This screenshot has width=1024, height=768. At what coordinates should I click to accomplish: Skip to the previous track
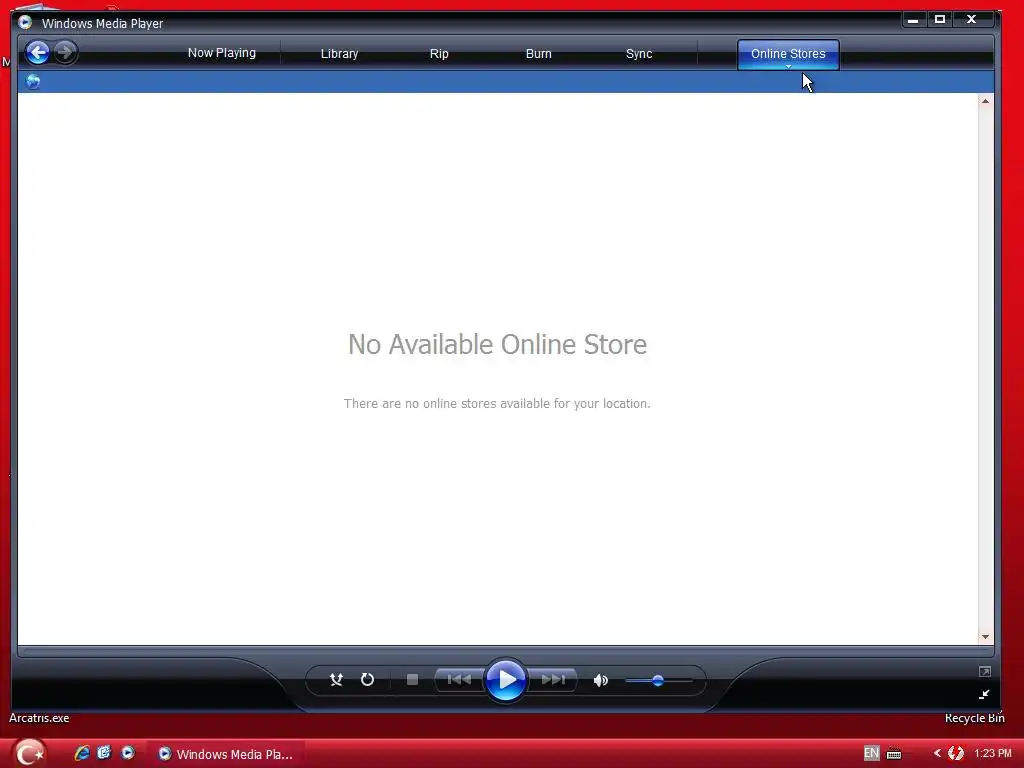pos(459,680)
